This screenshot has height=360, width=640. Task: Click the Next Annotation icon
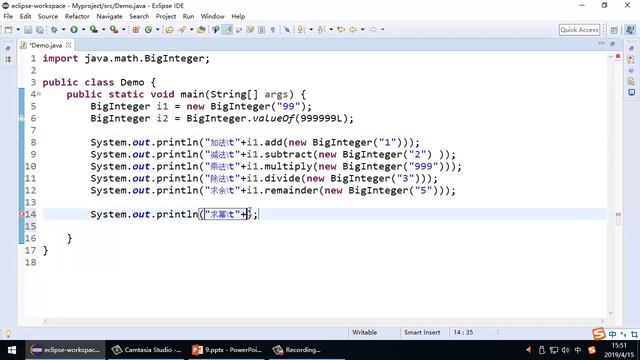click(301, 29)
